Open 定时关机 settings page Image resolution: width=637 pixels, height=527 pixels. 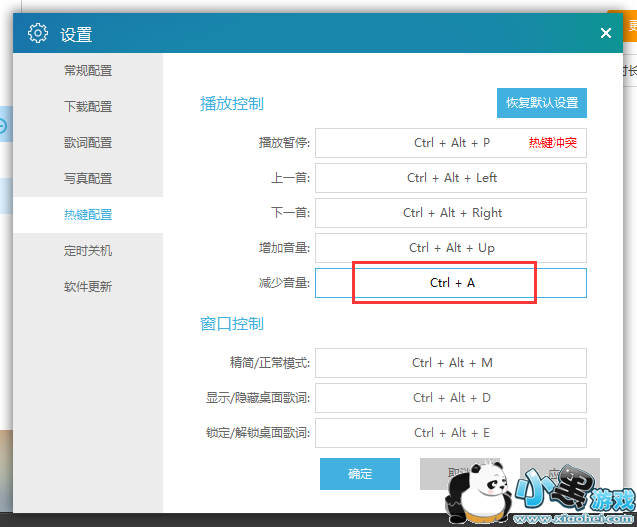pyautogui.click(x=88, y=251)
